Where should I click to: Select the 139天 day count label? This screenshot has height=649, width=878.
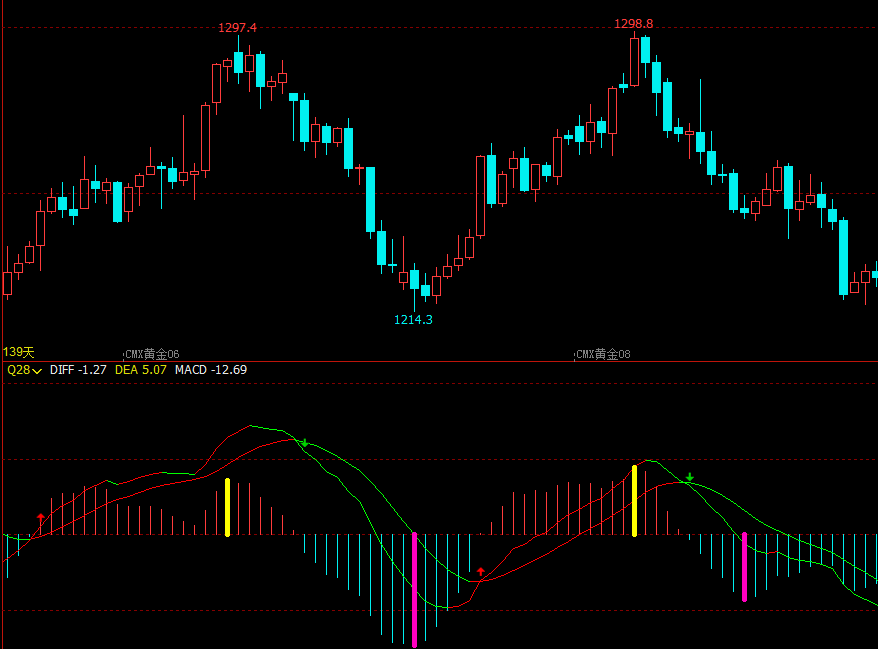point(18,352)
